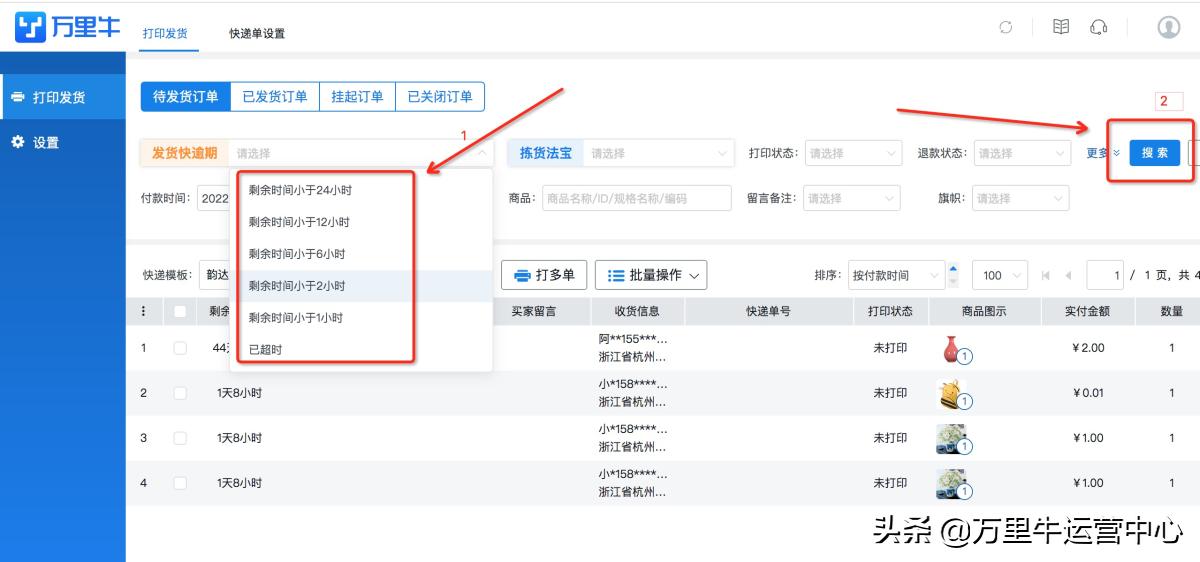The height and width of the screenshot is (562, 1200).
Task: Click the 付款时间 date input field
Action: [214, 198]
